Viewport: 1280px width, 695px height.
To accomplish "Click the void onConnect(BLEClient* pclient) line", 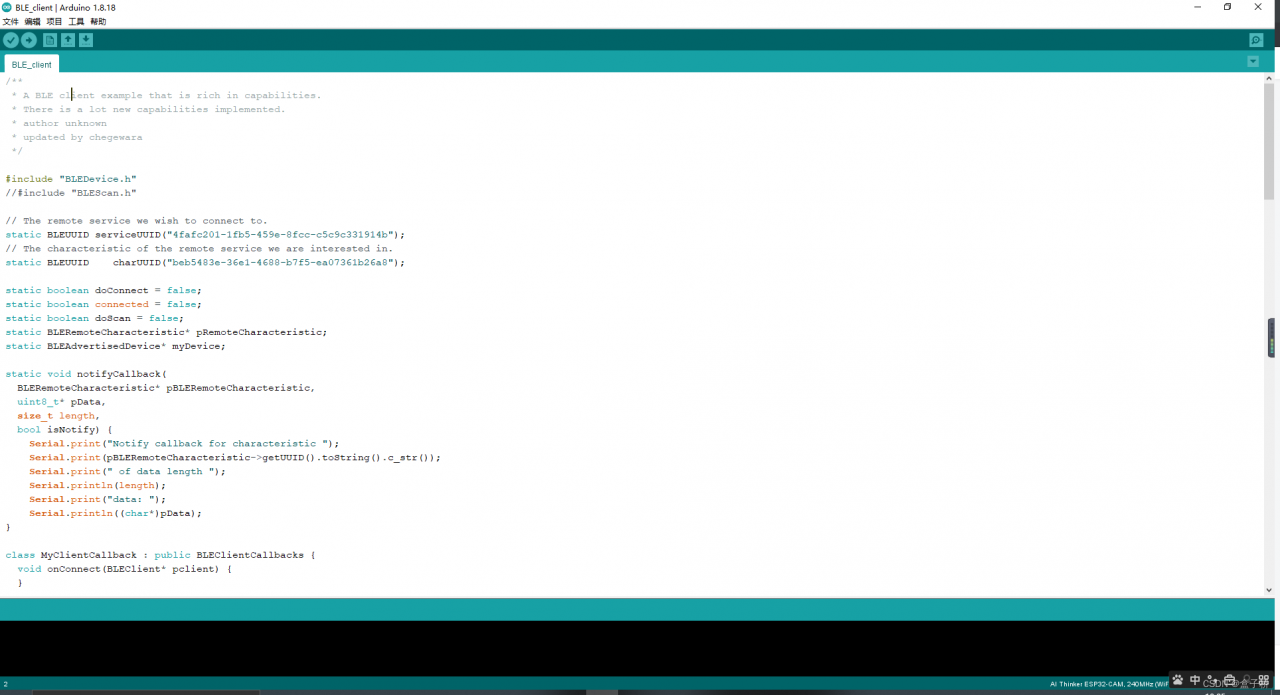I will pos(124,569).
